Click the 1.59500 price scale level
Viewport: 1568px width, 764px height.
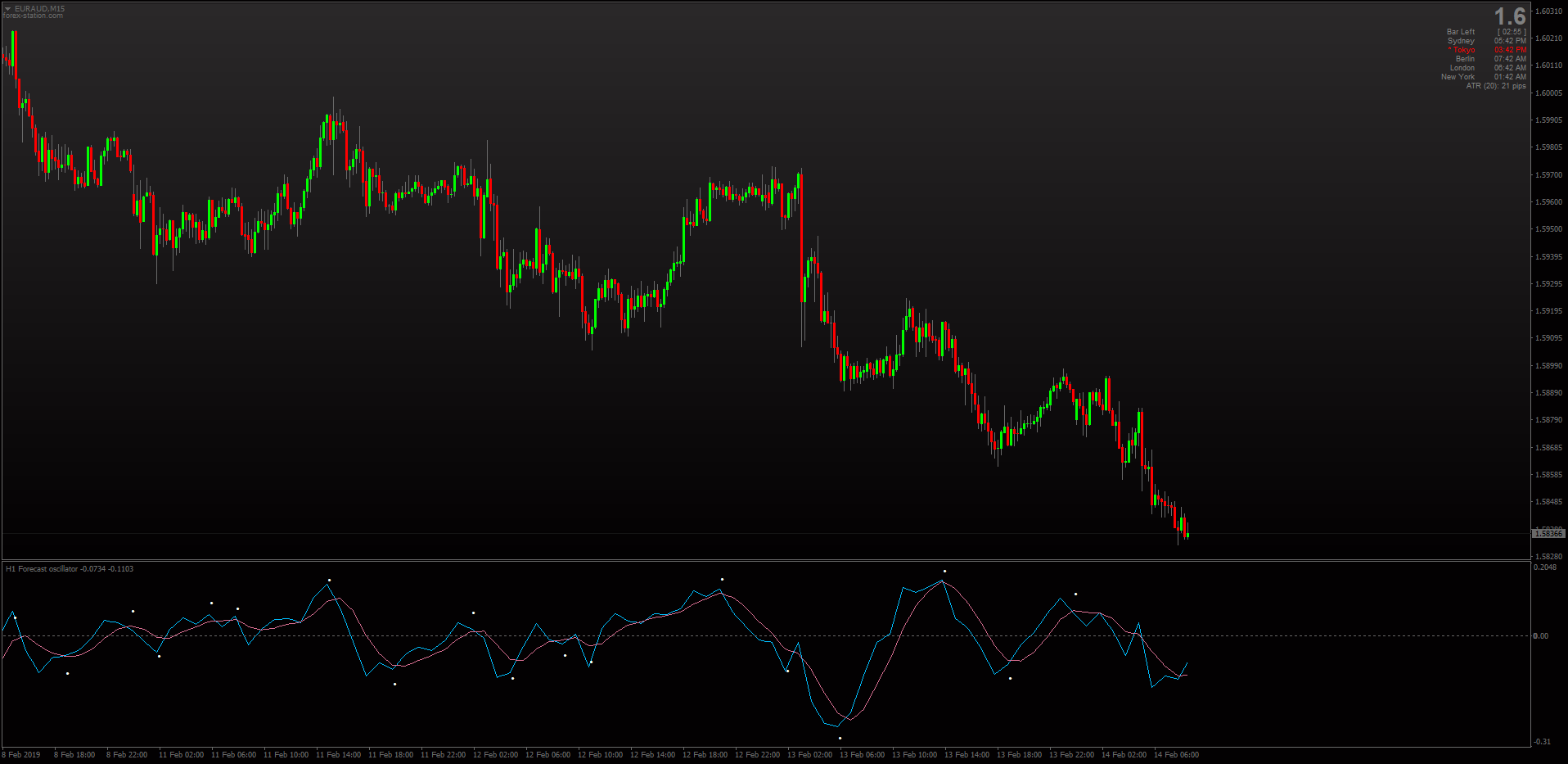[1549, 229]
